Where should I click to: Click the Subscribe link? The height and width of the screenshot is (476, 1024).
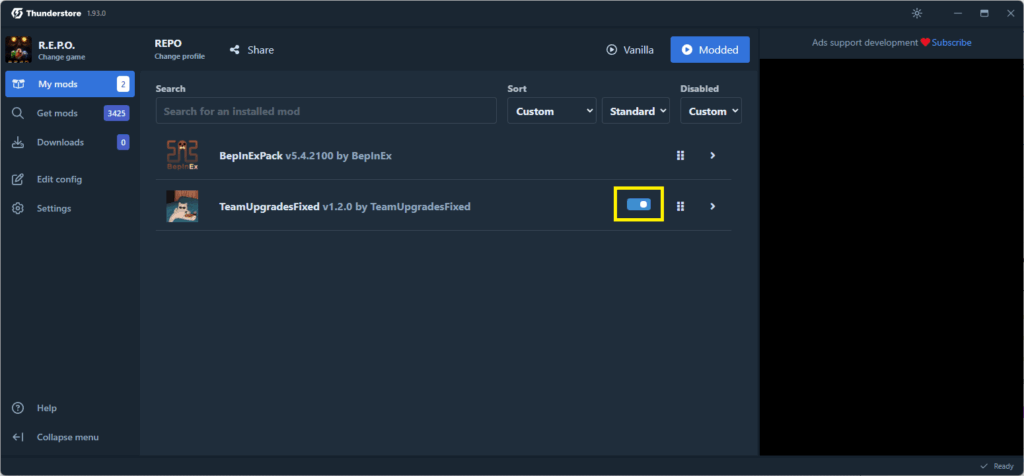pos(952,42)
